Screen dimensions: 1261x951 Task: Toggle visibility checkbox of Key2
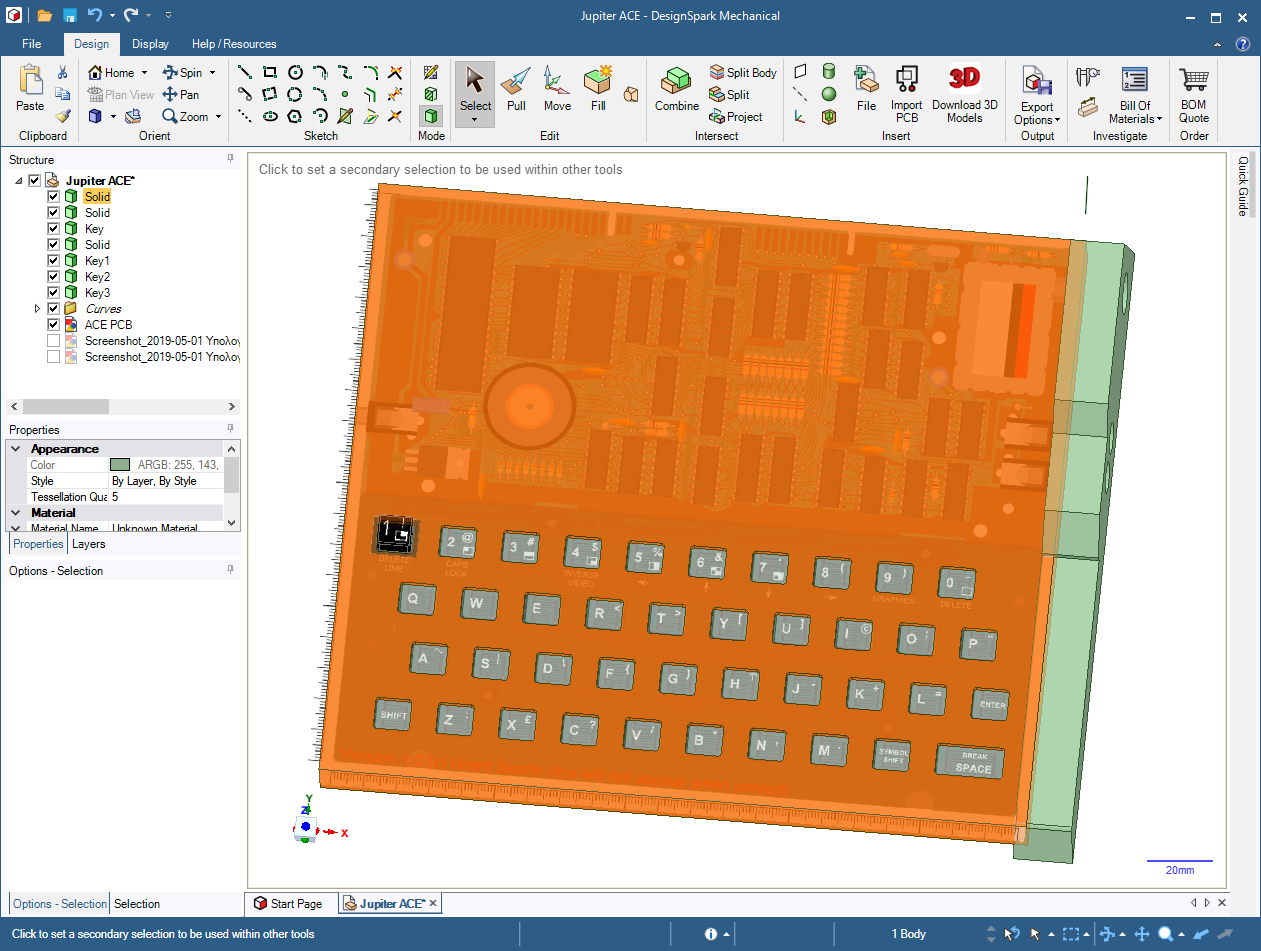(54, 276)
